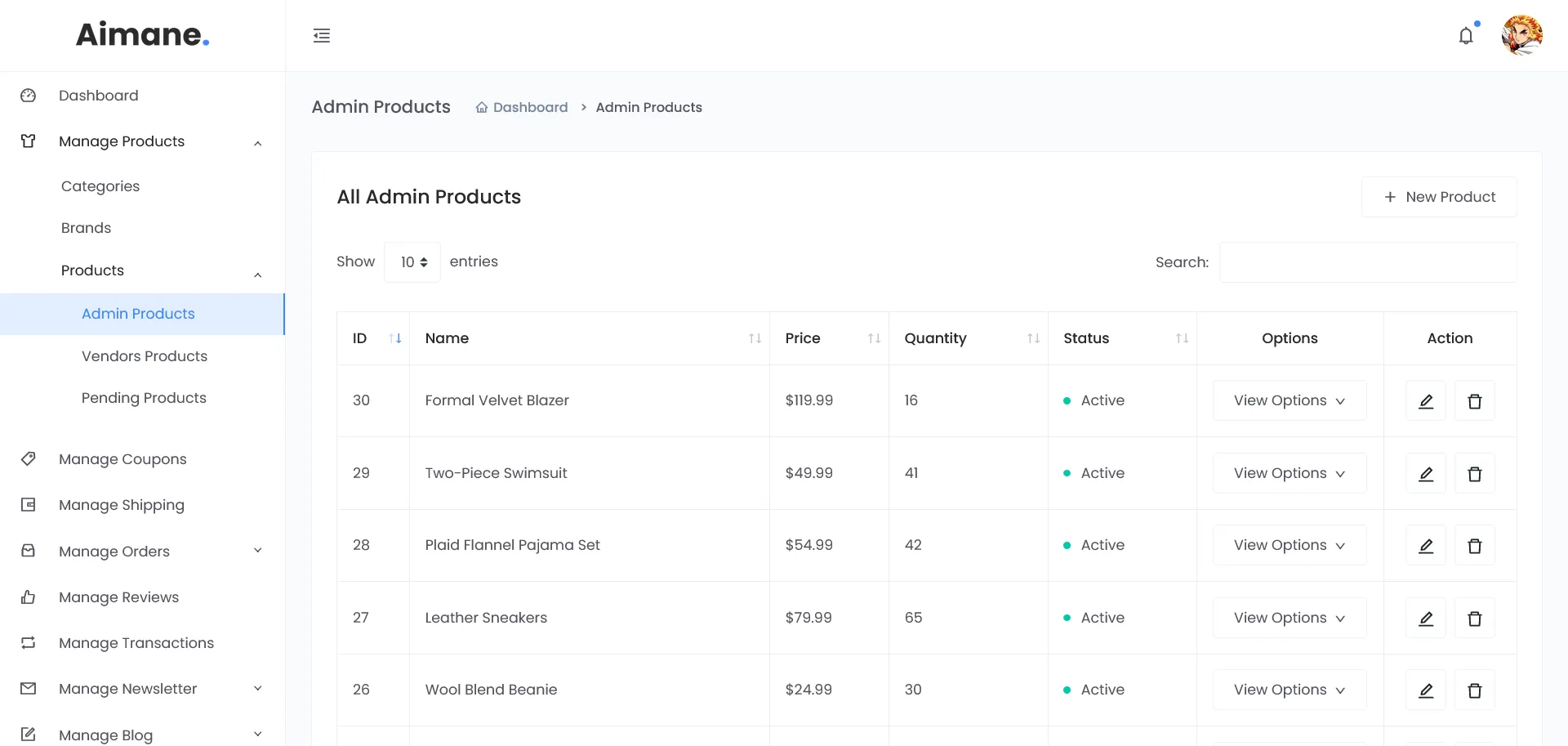Click the Manage Transactions arrows icon
Screen dimensions: 1568x746
28,643
